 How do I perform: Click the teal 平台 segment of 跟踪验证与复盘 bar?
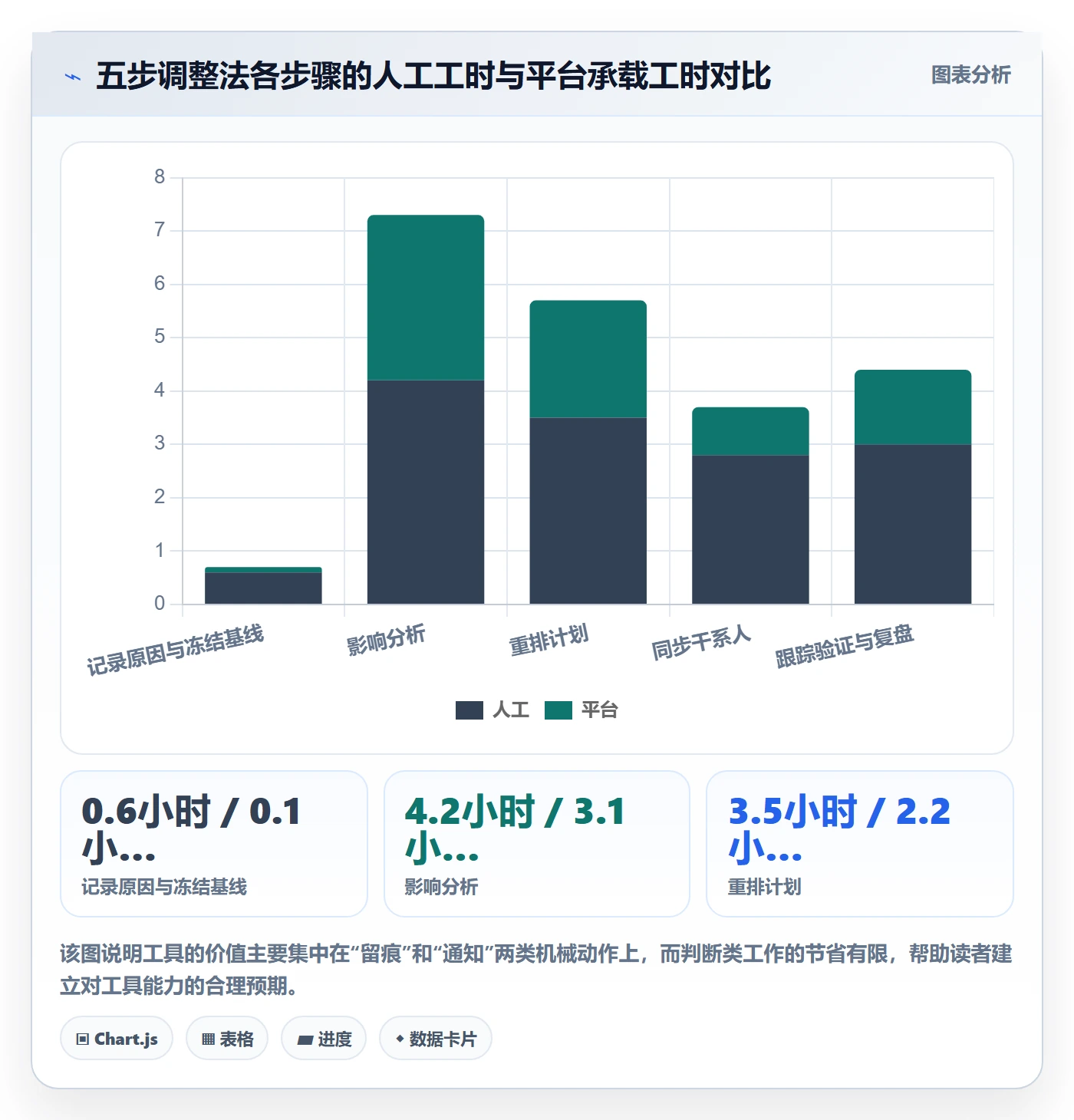[913, 407]
